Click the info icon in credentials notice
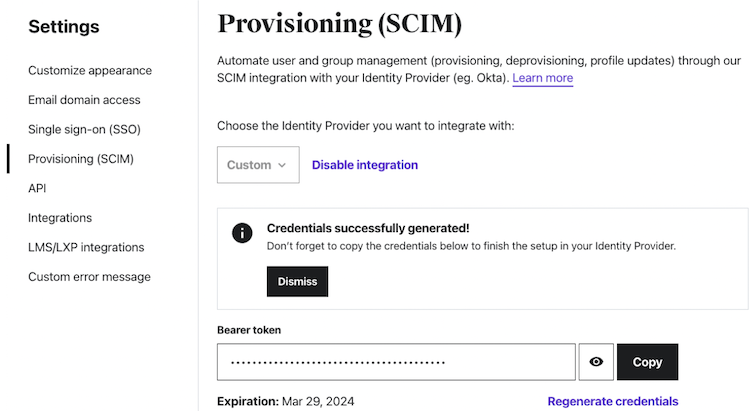The height and width of the screenshot is (411, 750). pos(242,233)
